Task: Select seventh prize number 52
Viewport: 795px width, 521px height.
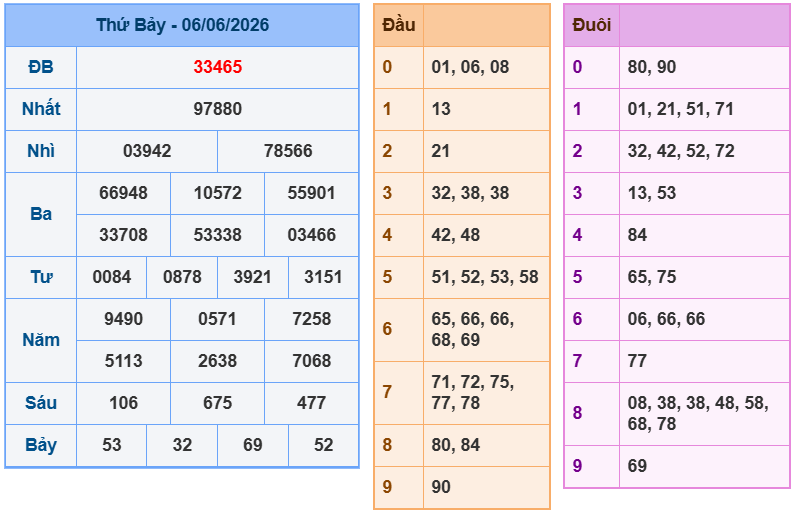Action: (323, 445)
